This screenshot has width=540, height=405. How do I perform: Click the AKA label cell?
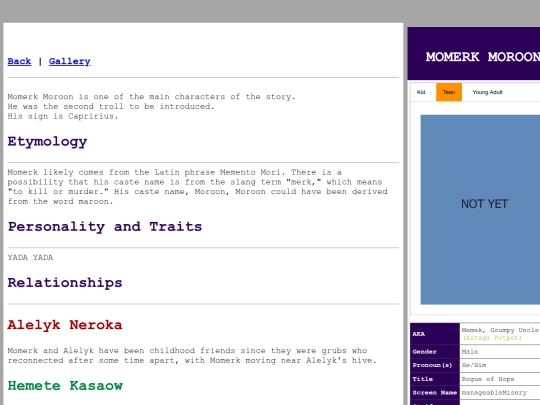tap(435, 334)
